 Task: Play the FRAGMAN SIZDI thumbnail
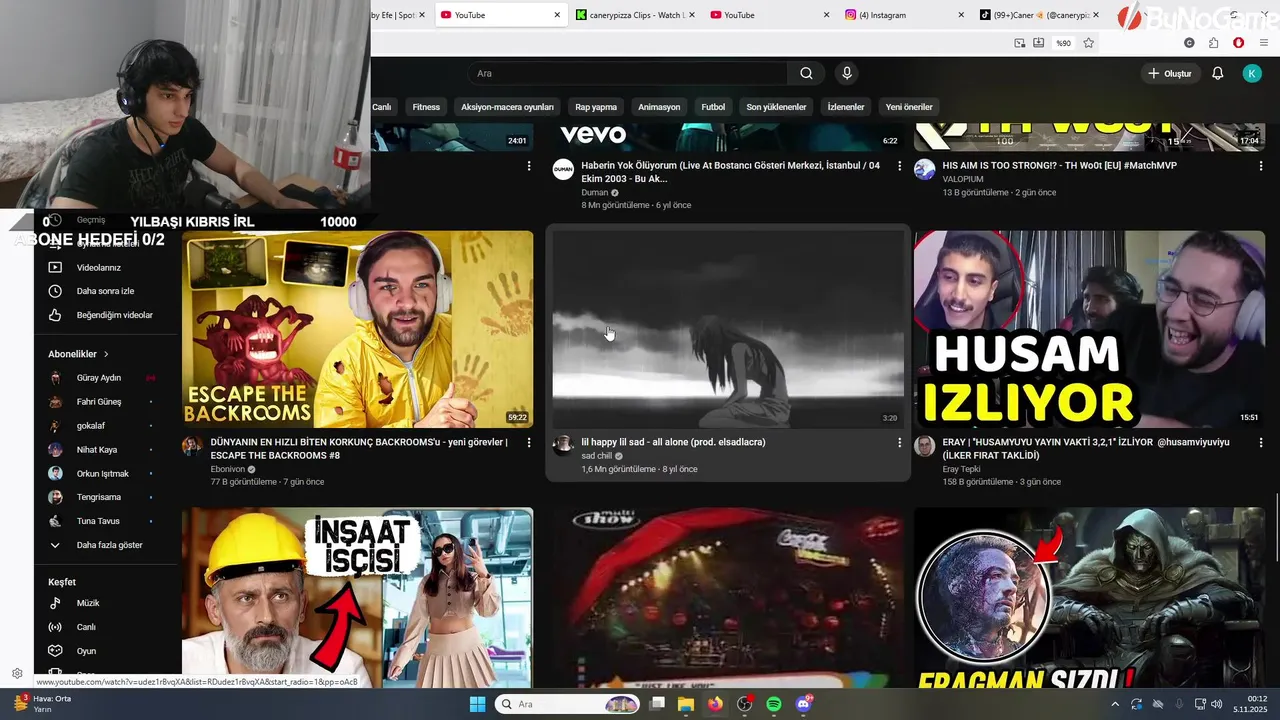click(x=1089, y=597)
